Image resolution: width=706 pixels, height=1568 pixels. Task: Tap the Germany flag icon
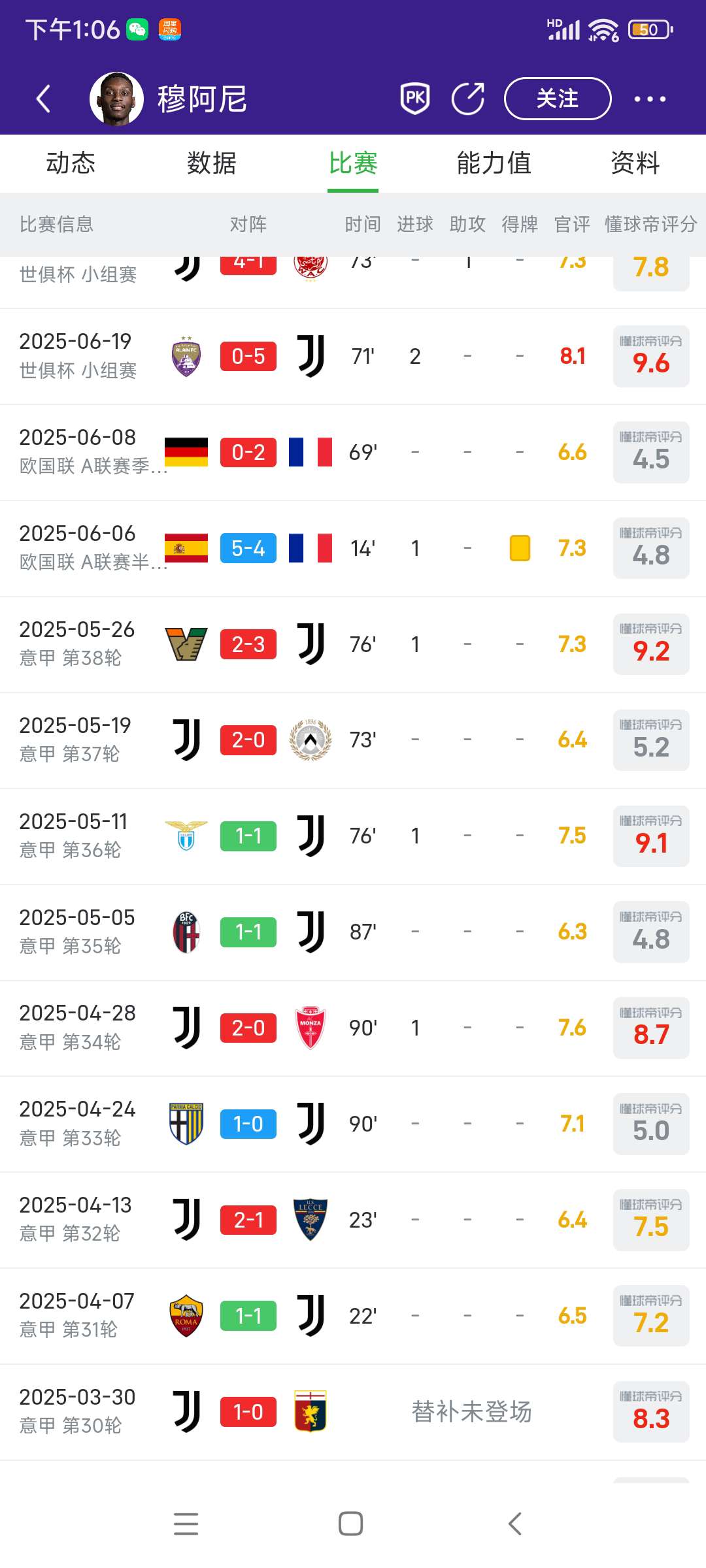[186, 452]
